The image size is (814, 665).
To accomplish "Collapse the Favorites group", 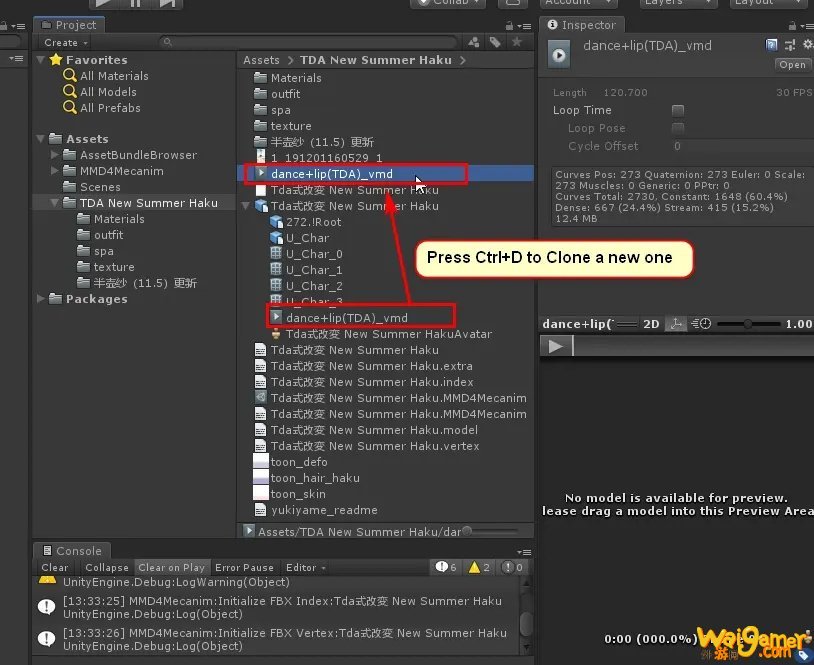I will [40, 60].
